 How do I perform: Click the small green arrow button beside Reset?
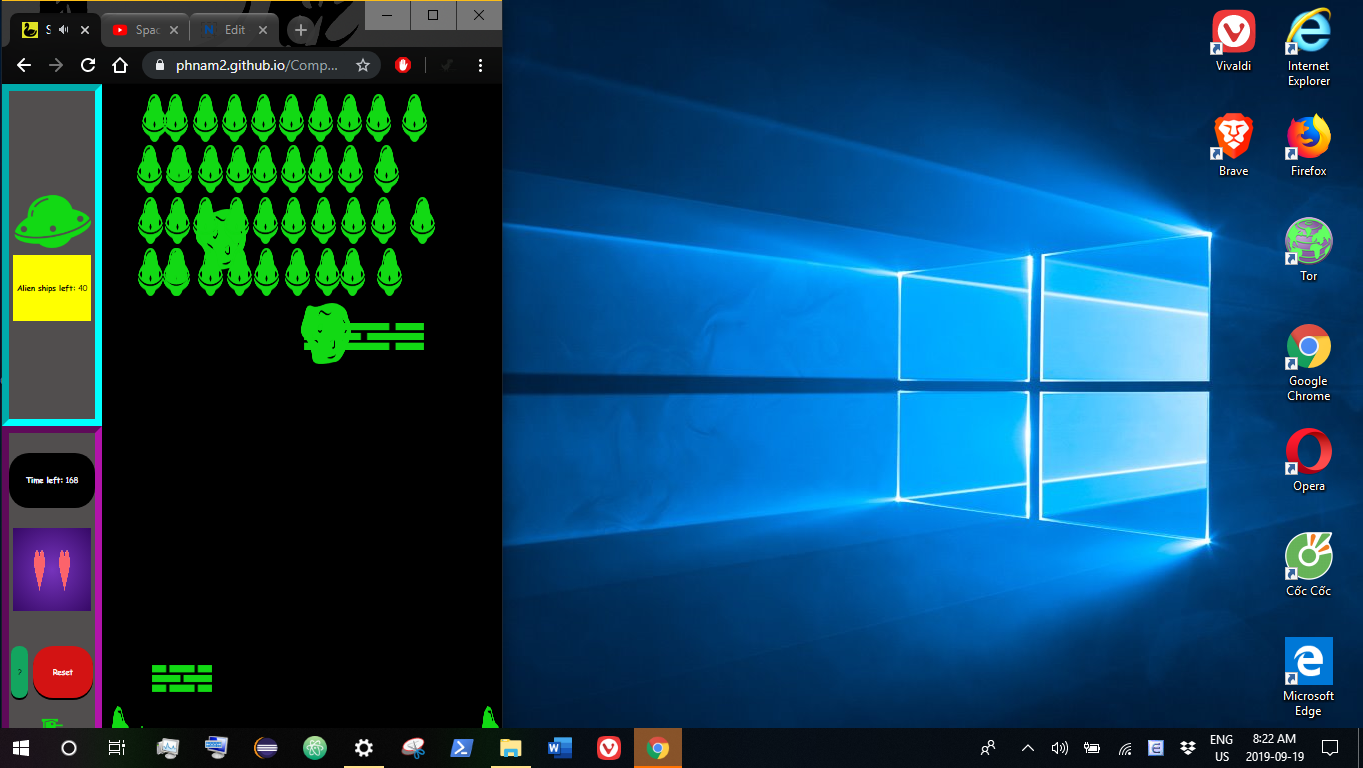(19, 672)
